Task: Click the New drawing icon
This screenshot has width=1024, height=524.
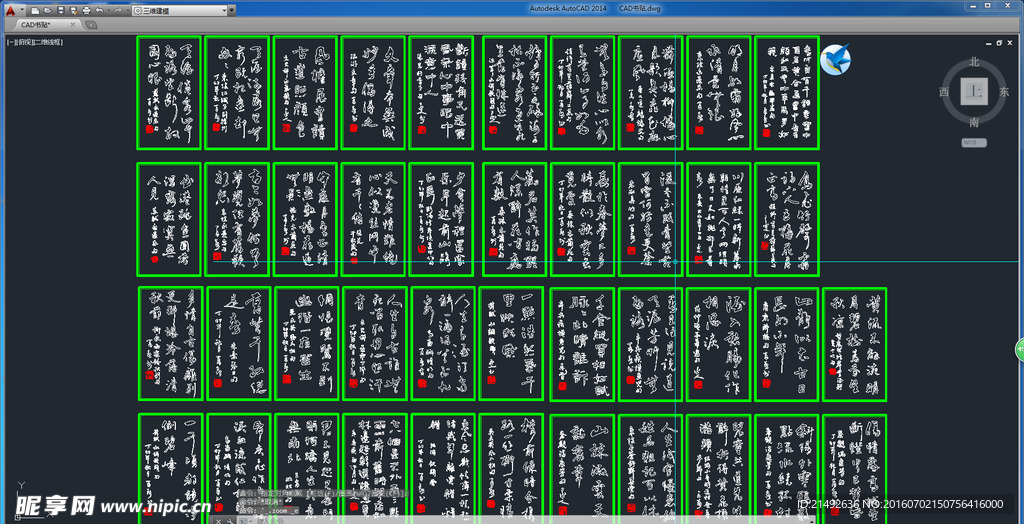Action: tap(34, 10)
